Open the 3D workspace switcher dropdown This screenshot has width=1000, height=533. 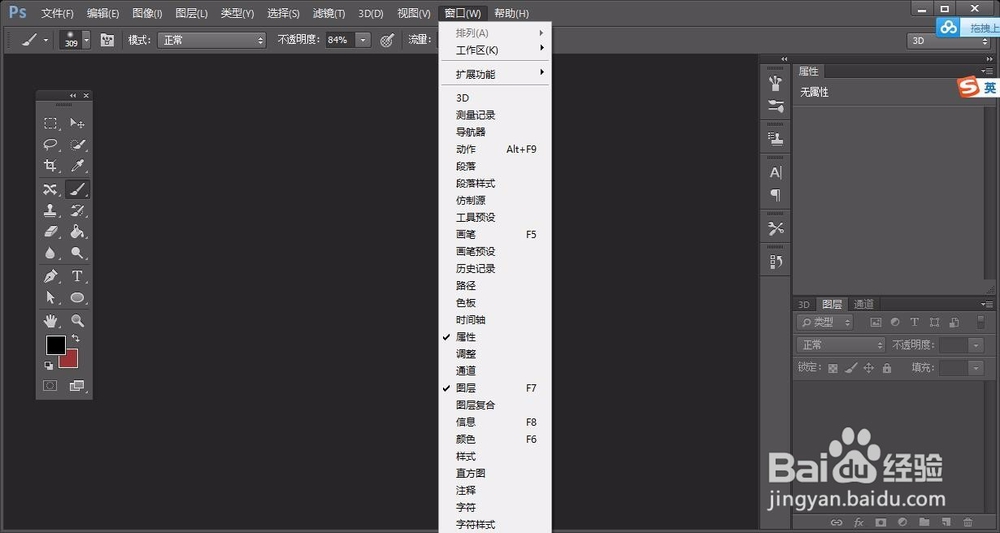(x=948, y=40)
